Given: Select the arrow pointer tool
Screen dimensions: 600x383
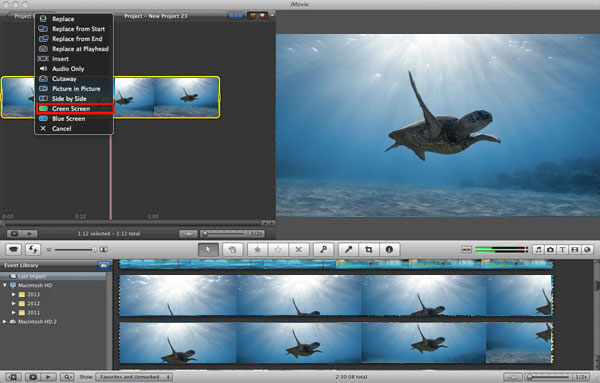Looking at the screenshot, I should 208,249.
